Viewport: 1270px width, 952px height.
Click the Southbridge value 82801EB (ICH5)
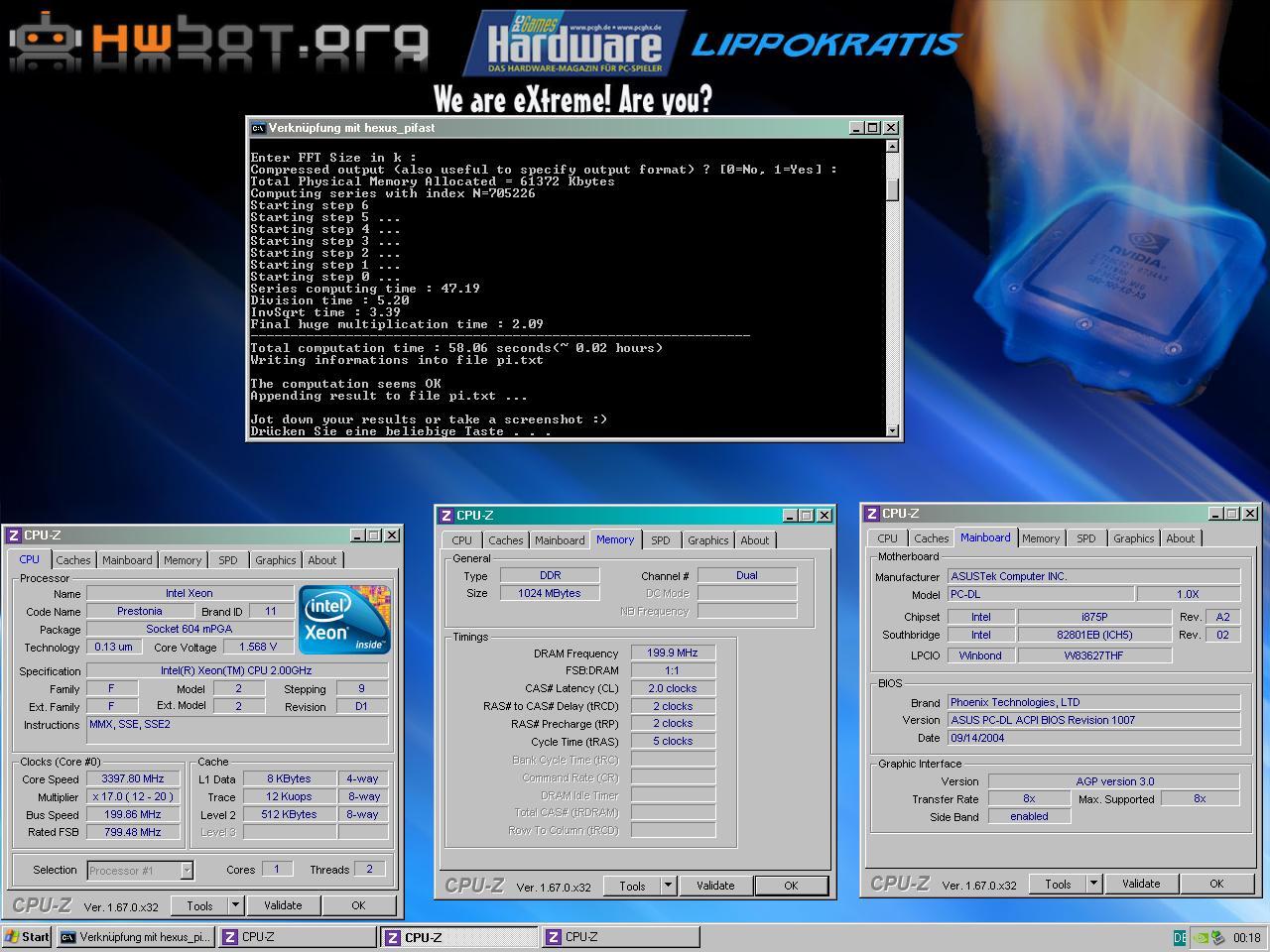[x=1094, y=635]
